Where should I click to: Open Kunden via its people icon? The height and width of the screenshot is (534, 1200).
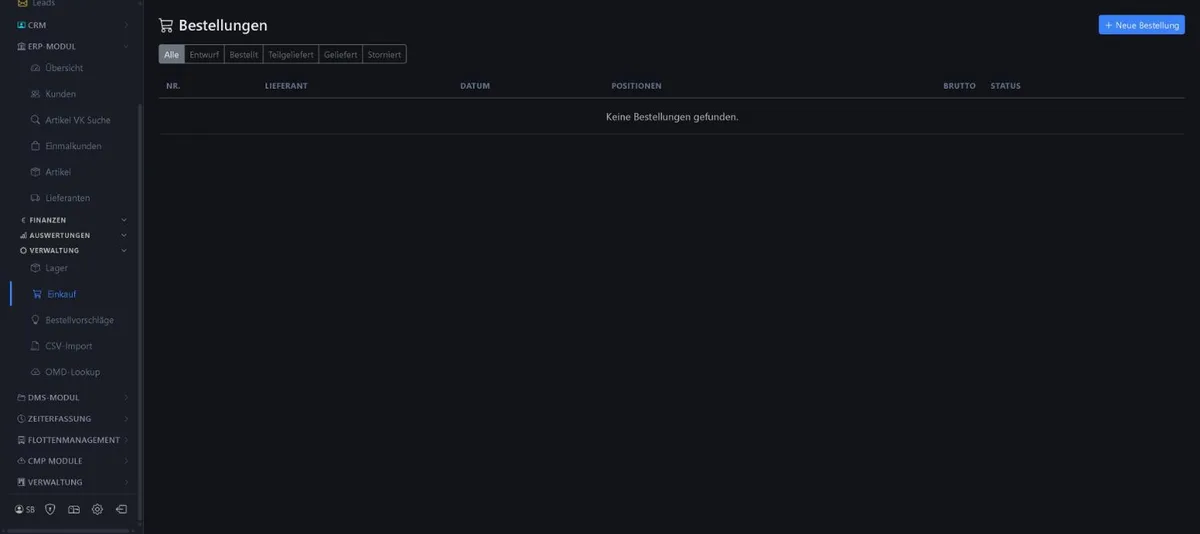tap(36, 94)
